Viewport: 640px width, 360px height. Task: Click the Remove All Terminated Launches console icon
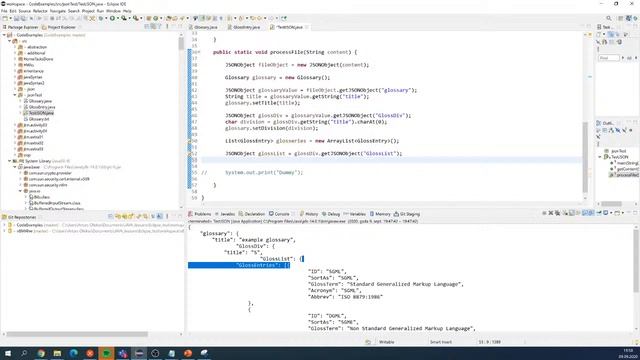point(557,213)
